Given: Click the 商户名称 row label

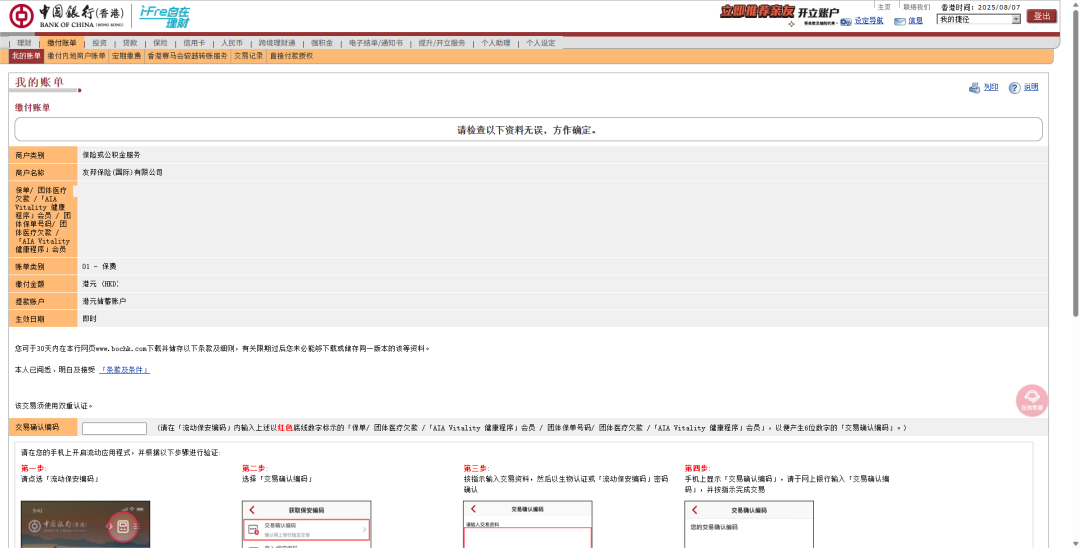Looking at the screenshot, I should (30, 173).
